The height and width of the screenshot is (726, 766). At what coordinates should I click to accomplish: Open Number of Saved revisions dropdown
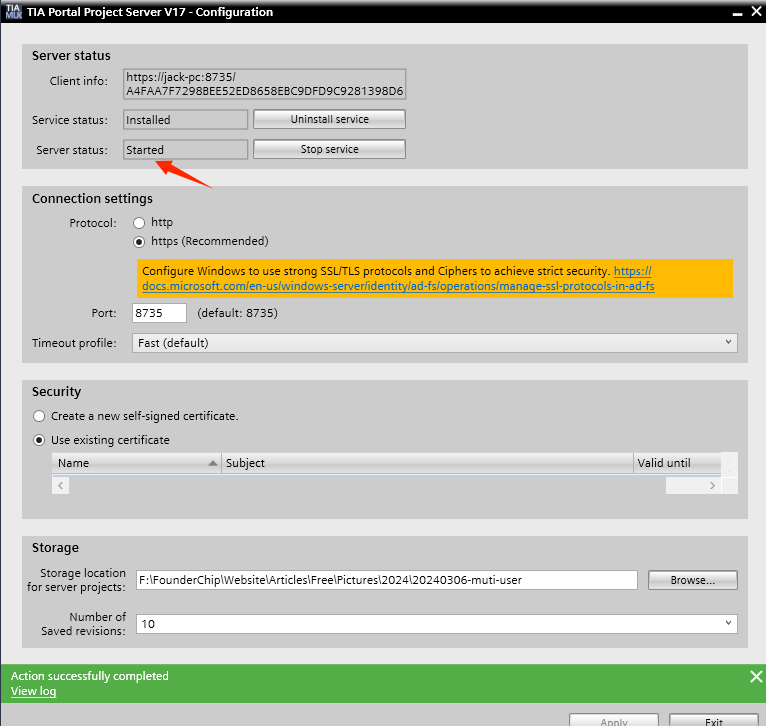coord(436,624)
